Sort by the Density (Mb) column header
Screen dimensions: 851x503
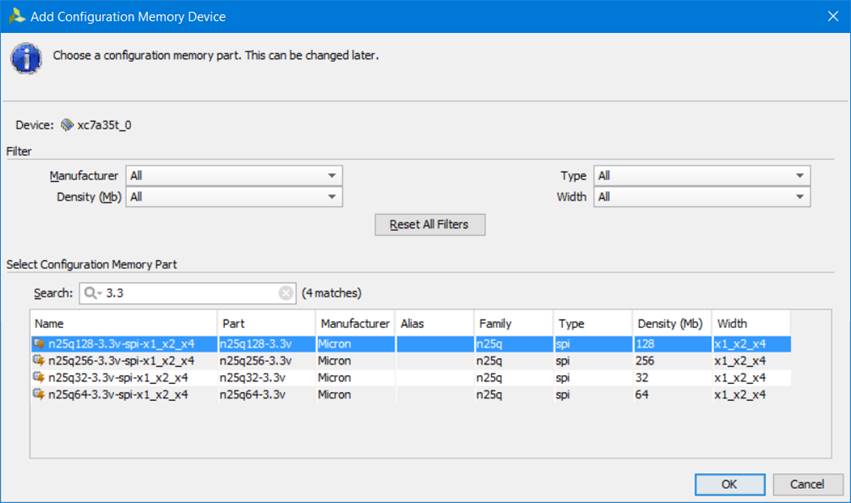coord(671,324)
